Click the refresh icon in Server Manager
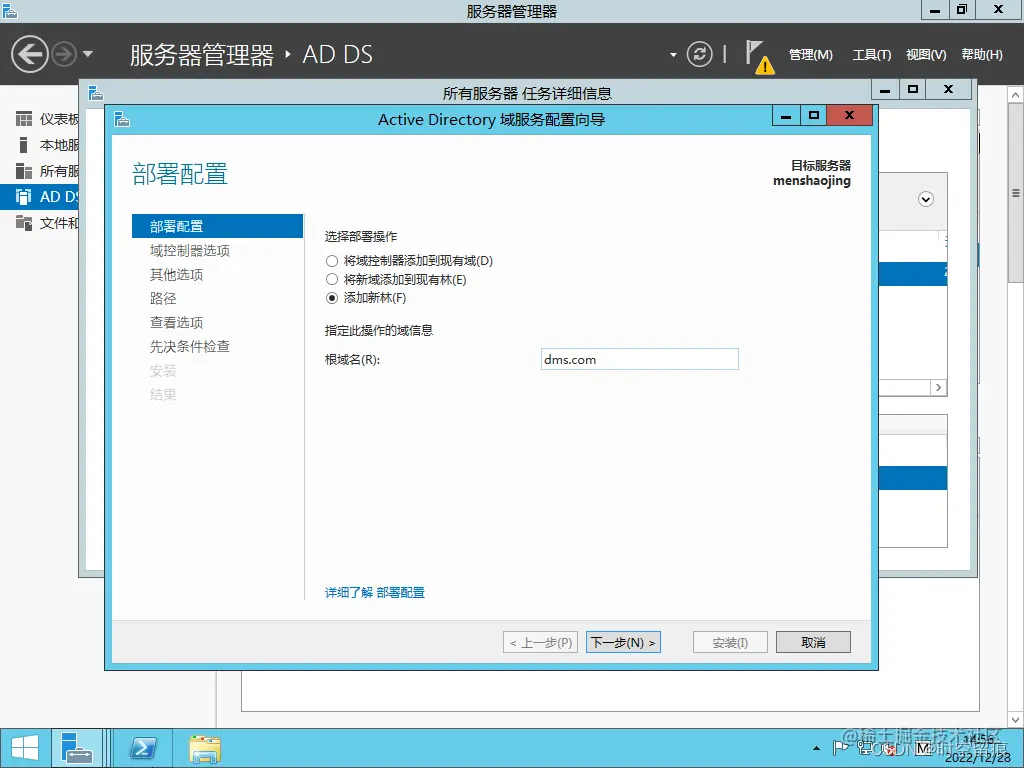 coord(699,55)
